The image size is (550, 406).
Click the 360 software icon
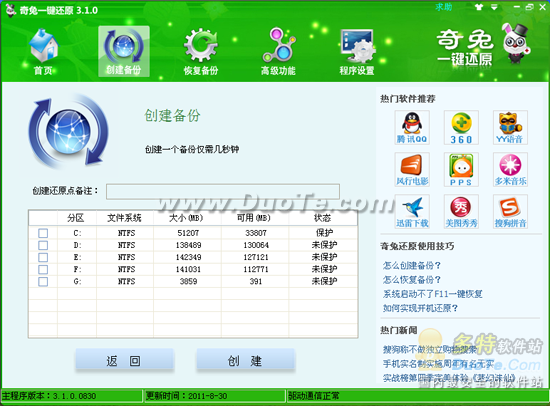point(461,127)
